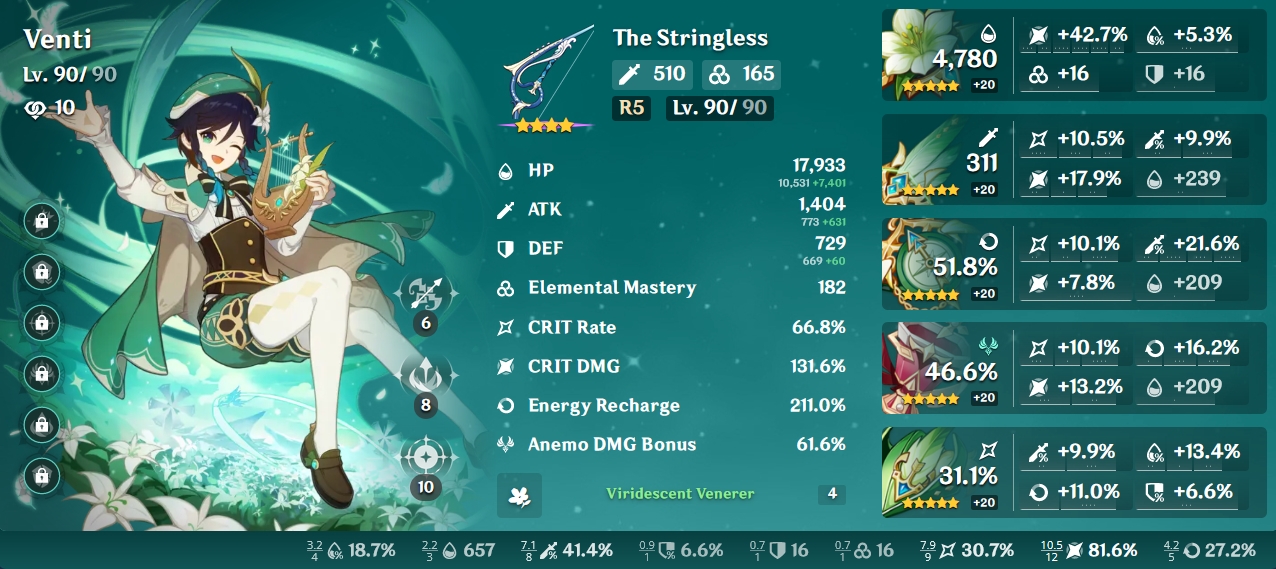Screen dimensions: 1276x569
Task: Click the bottom locked constellation icon
Action: pos(42,474)
